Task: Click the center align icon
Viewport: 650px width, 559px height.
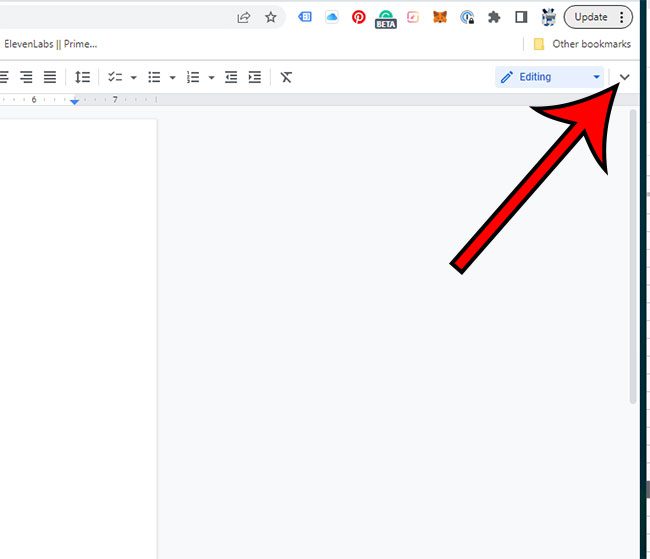Action: pos(5,77)
